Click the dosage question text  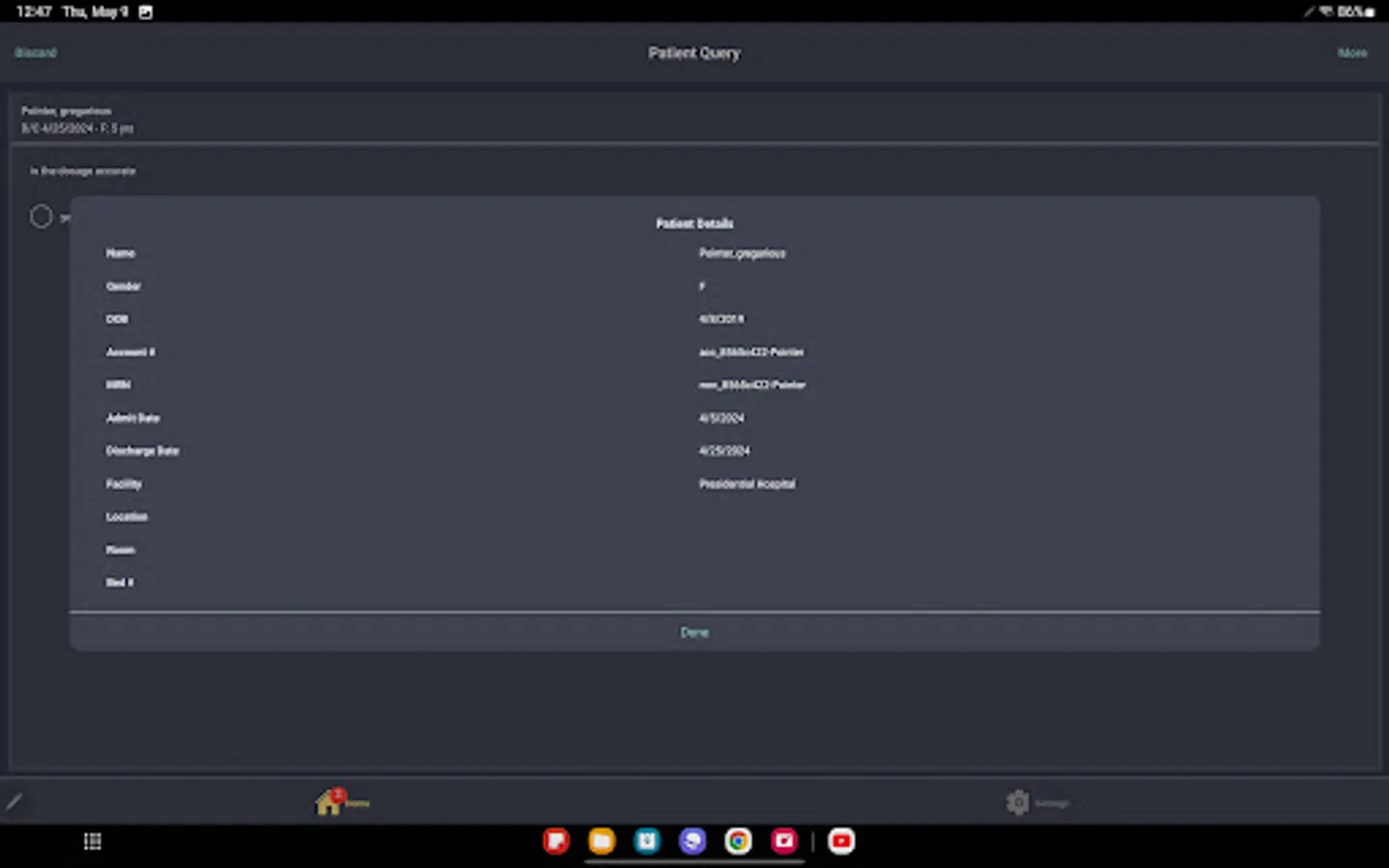(x=83, y=172)
